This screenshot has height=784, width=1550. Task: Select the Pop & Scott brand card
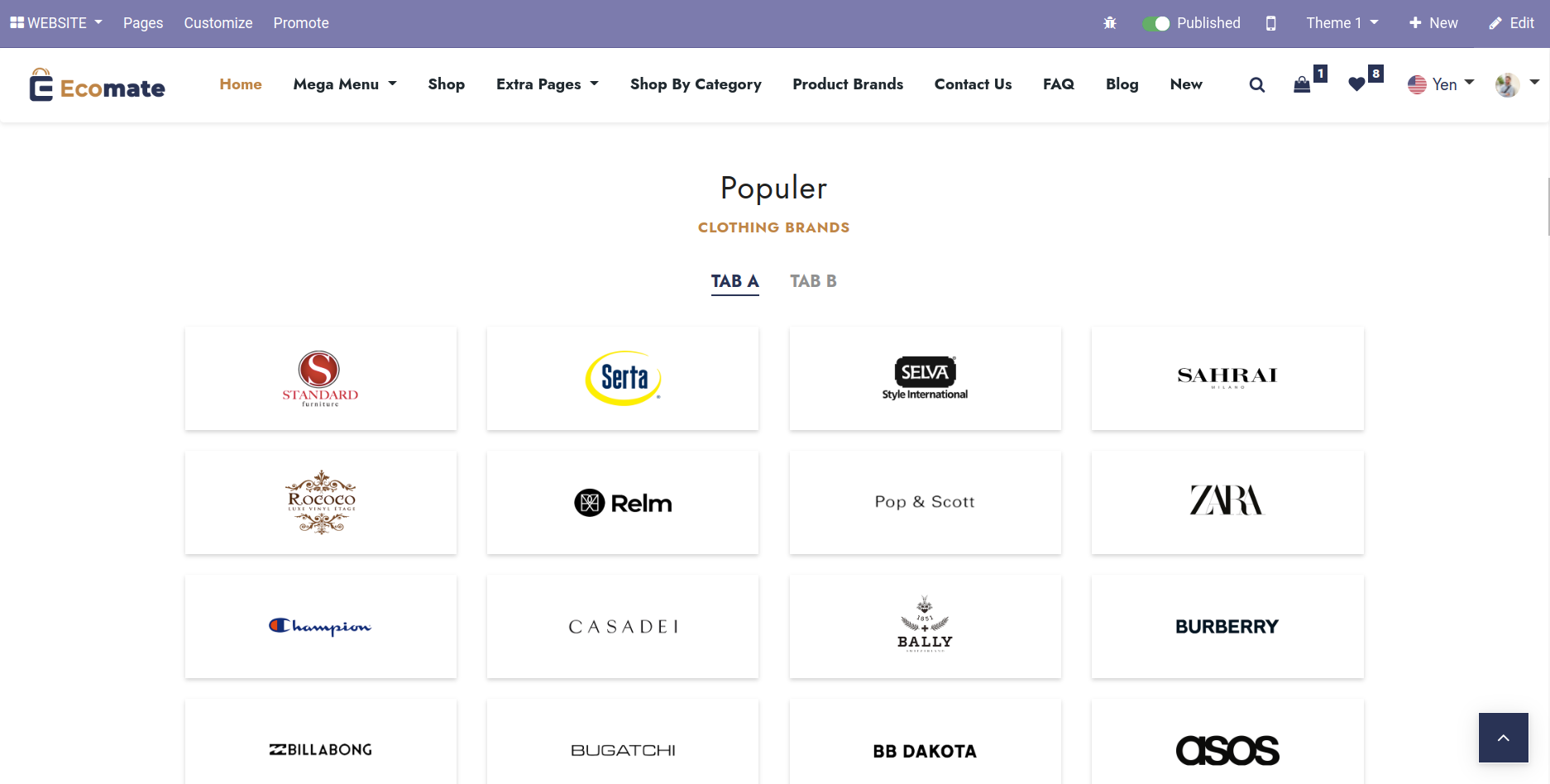926,503
